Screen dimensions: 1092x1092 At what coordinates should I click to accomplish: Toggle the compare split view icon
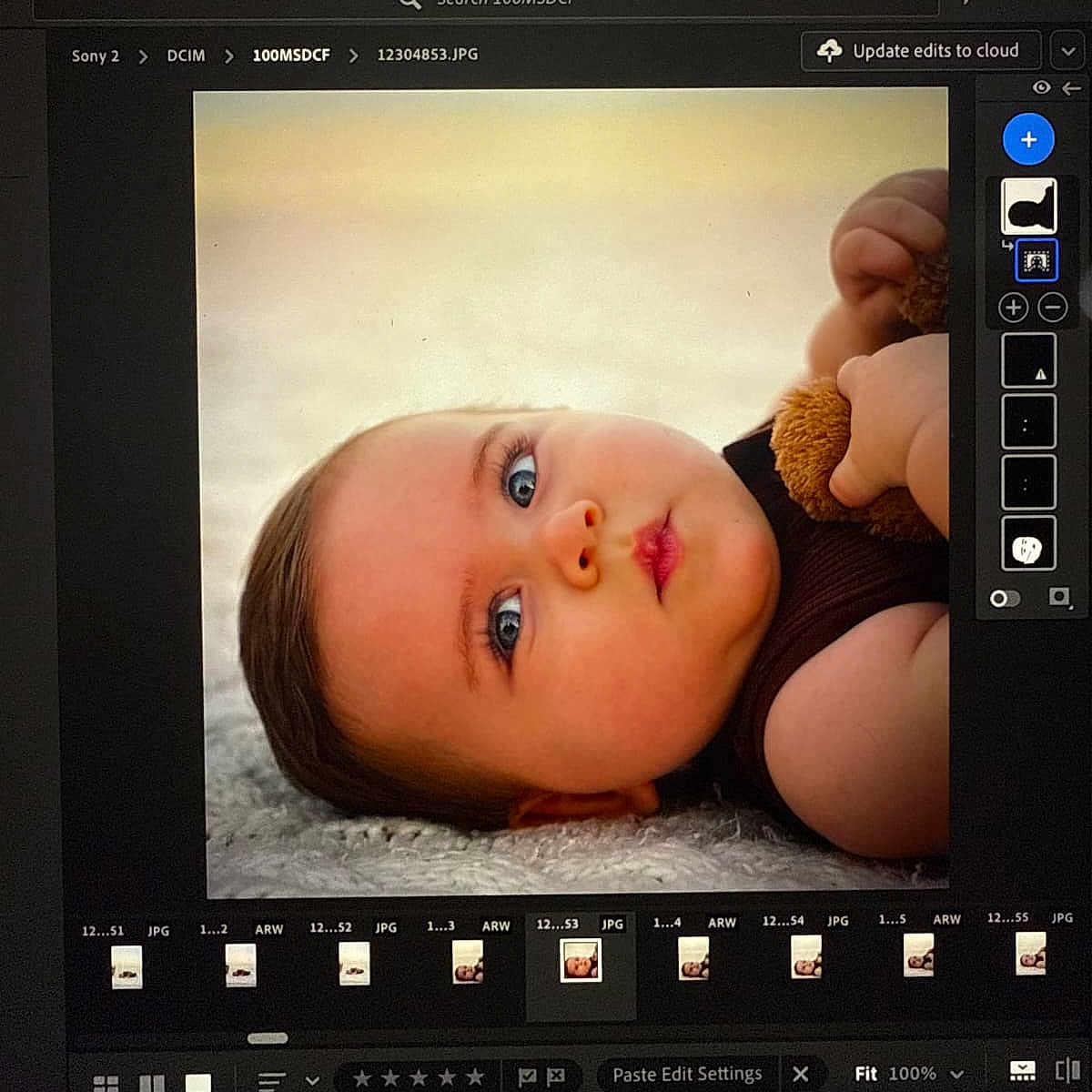(x=1067, y=1071)
